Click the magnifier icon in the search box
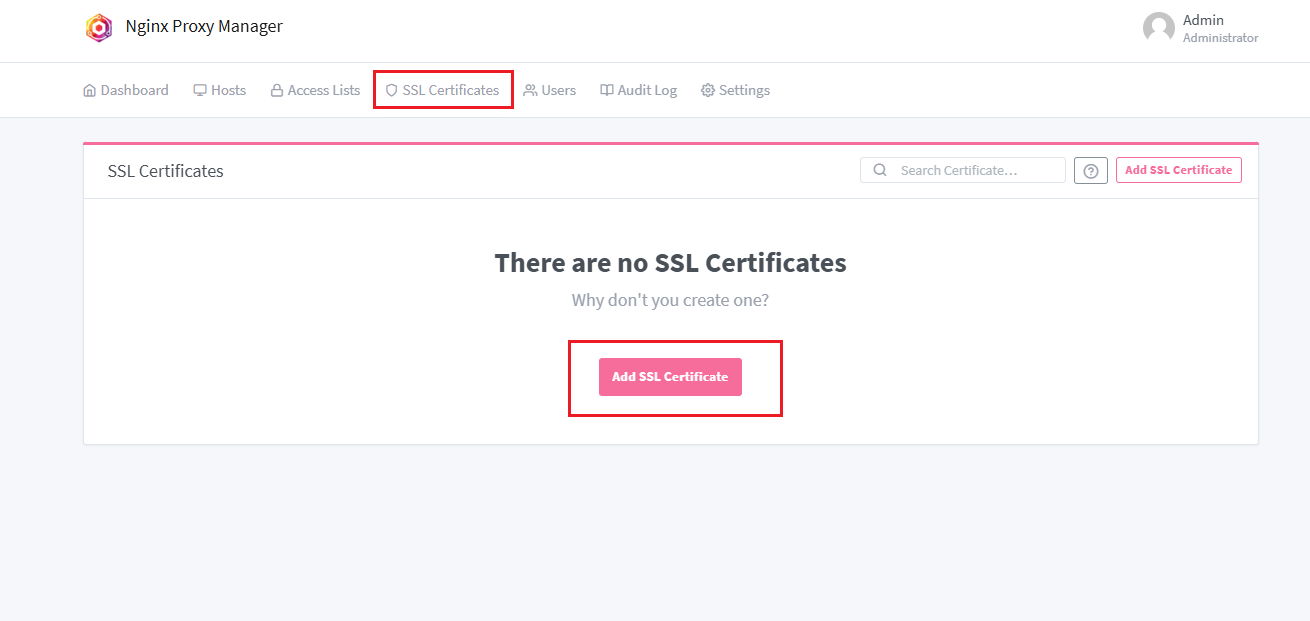The height and width of the screenshot is (621, 1310). coord(880,170)
